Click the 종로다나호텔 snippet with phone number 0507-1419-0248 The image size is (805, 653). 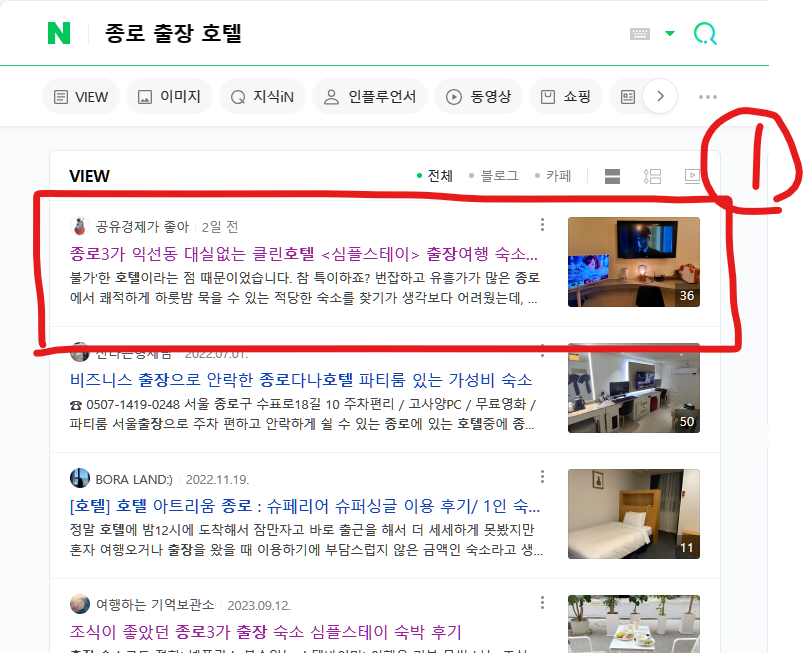pyautogui.click(x=303, y=414)
